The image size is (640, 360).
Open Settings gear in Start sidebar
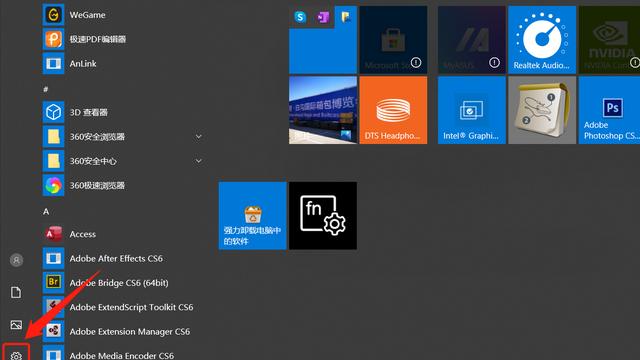(x=16, y=356)
